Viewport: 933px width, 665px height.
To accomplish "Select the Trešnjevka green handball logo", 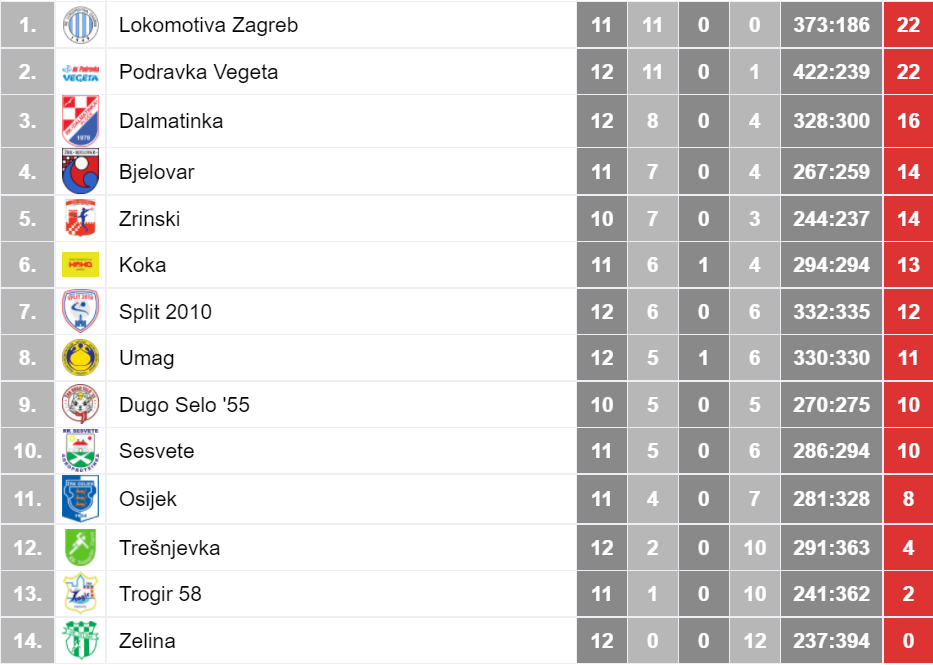I will 80,547.
